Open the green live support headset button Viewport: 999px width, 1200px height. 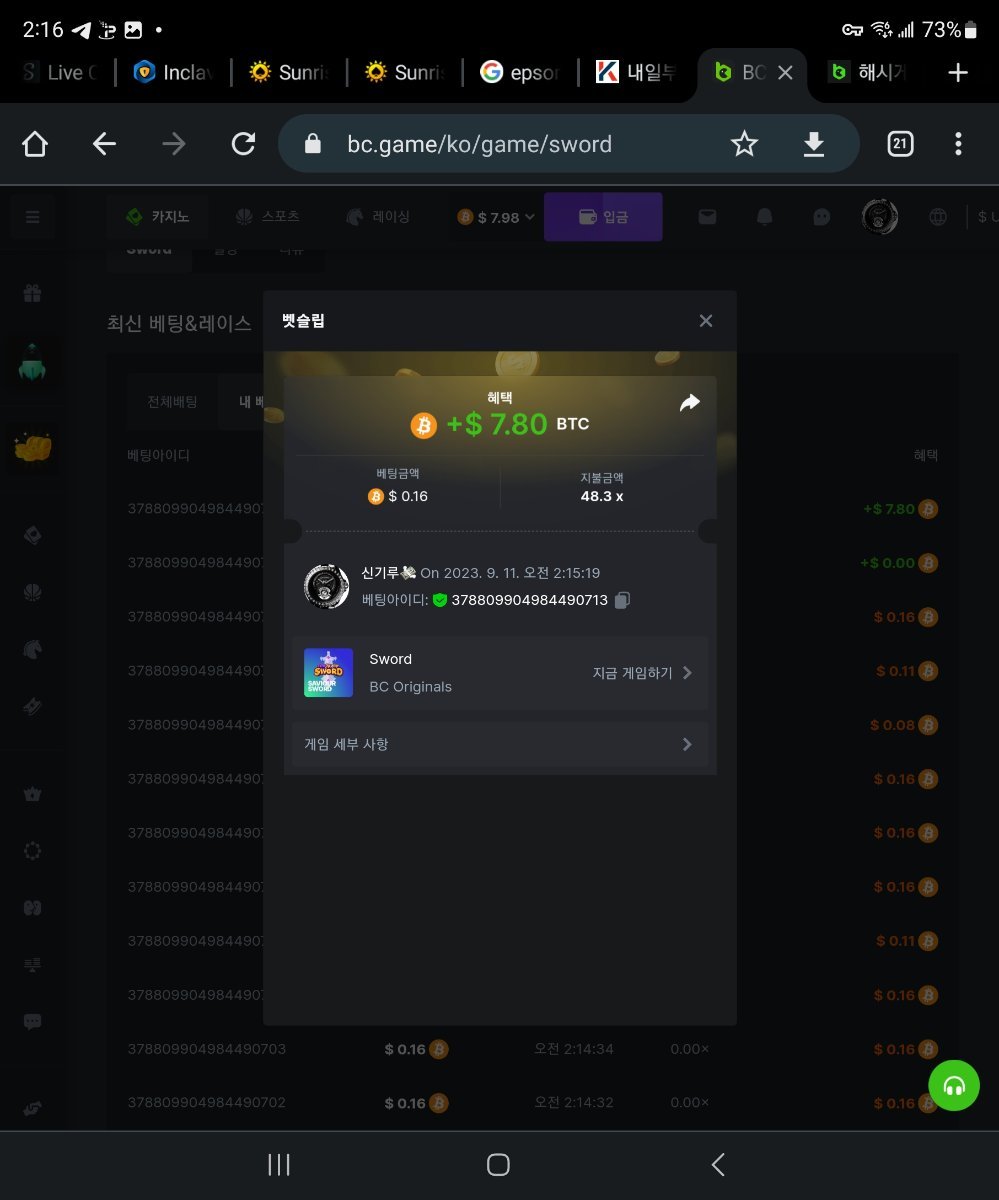pyautogui.click(x=953, y=1085)
